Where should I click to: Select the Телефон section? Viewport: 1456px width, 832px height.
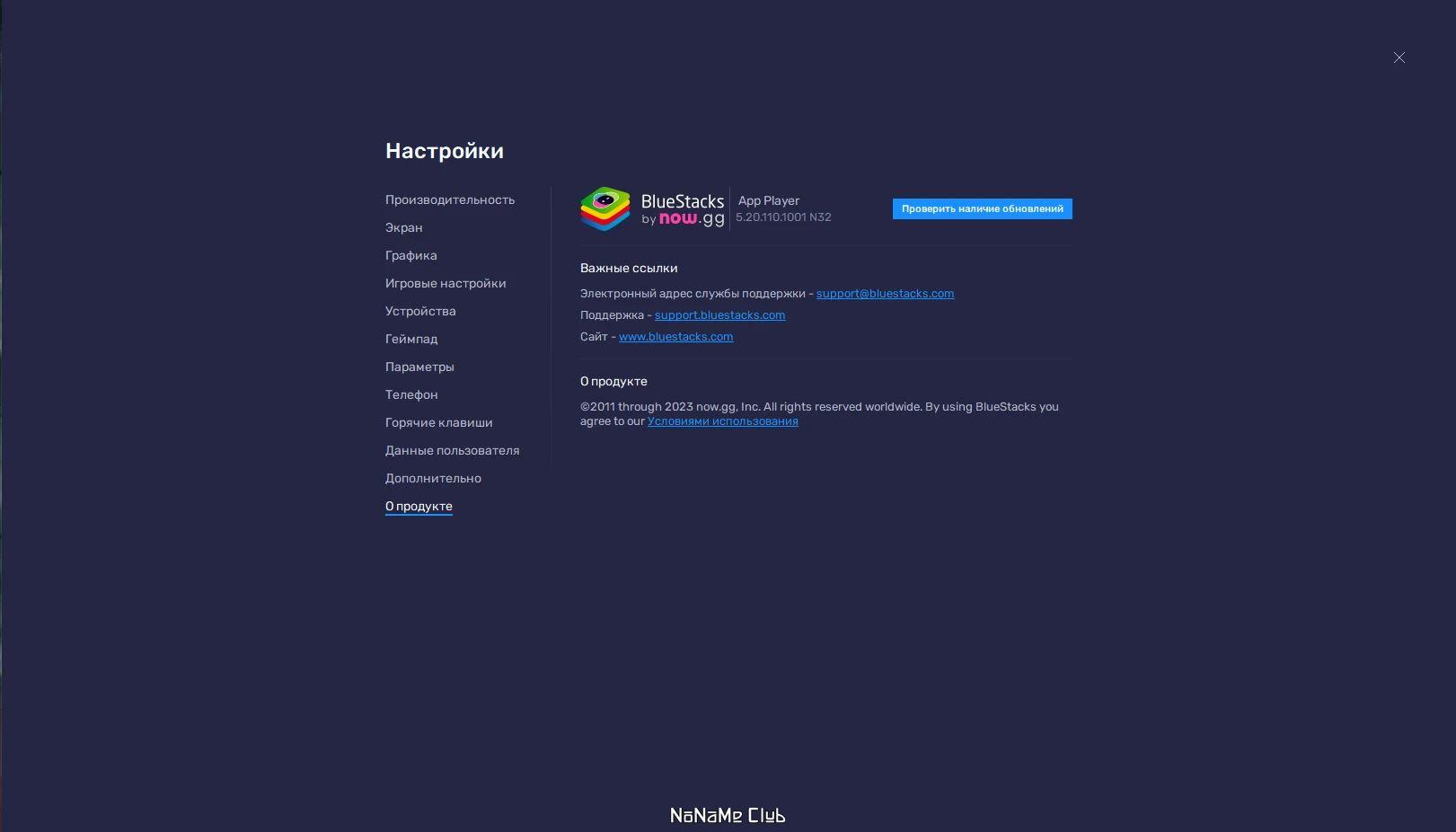(x=411, y=394)
